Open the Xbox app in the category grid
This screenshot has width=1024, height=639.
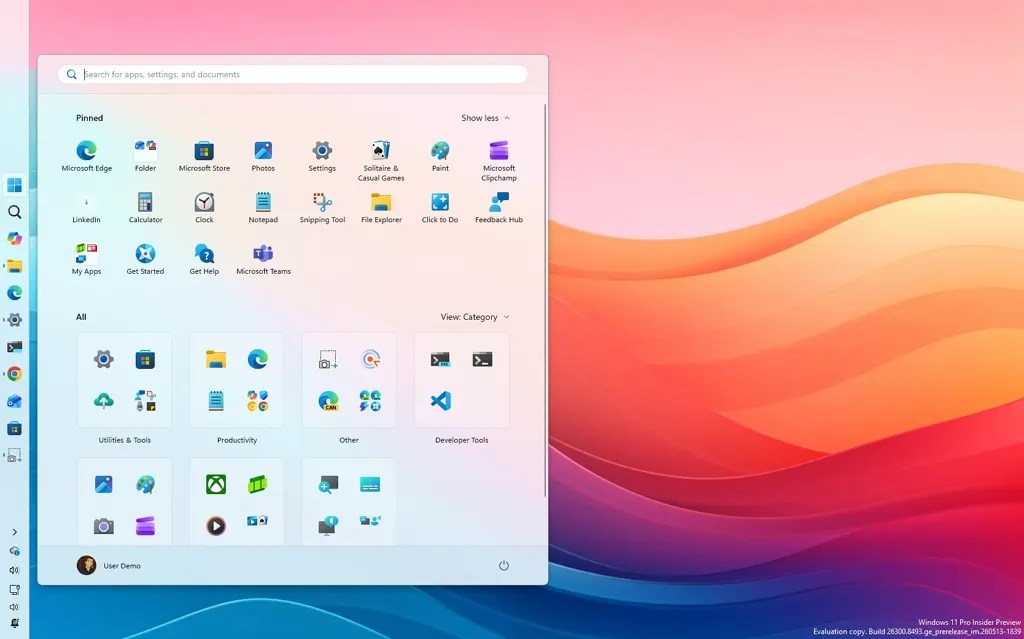coord(216,484)
